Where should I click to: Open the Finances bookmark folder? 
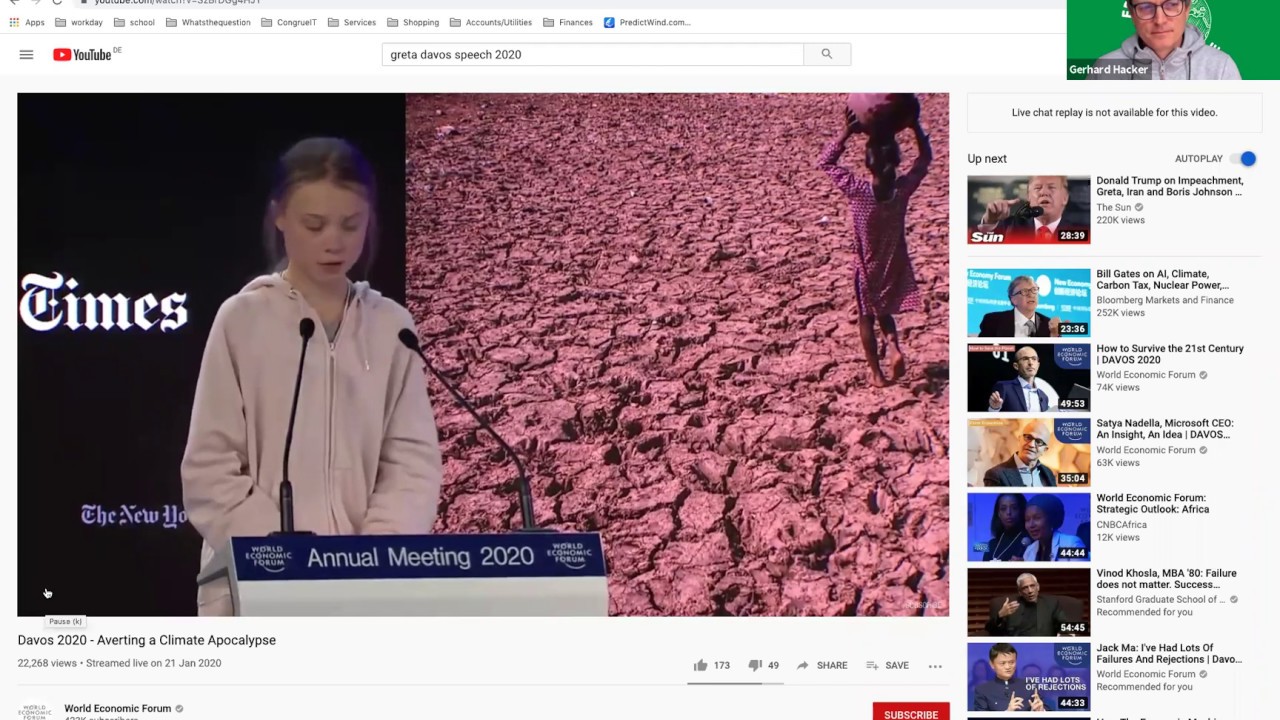pos(568,22)
